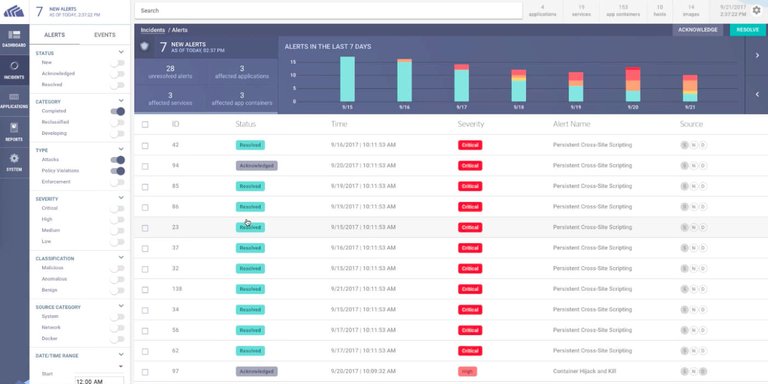This screenshot has height=384, width=768.
Task: Click the N source icon for alert 94
Action: [x=694, y=166]
